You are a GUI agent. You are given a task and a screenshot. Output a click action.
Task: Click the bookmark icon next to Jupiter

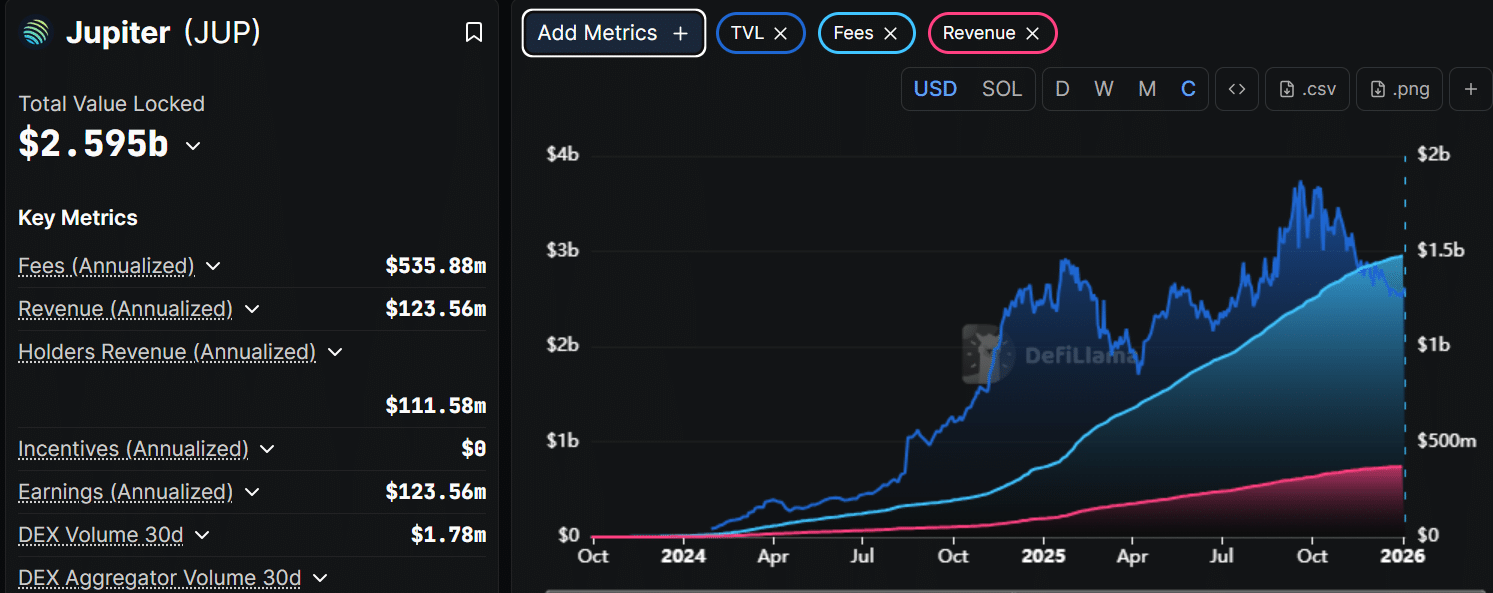pos(474,33)
